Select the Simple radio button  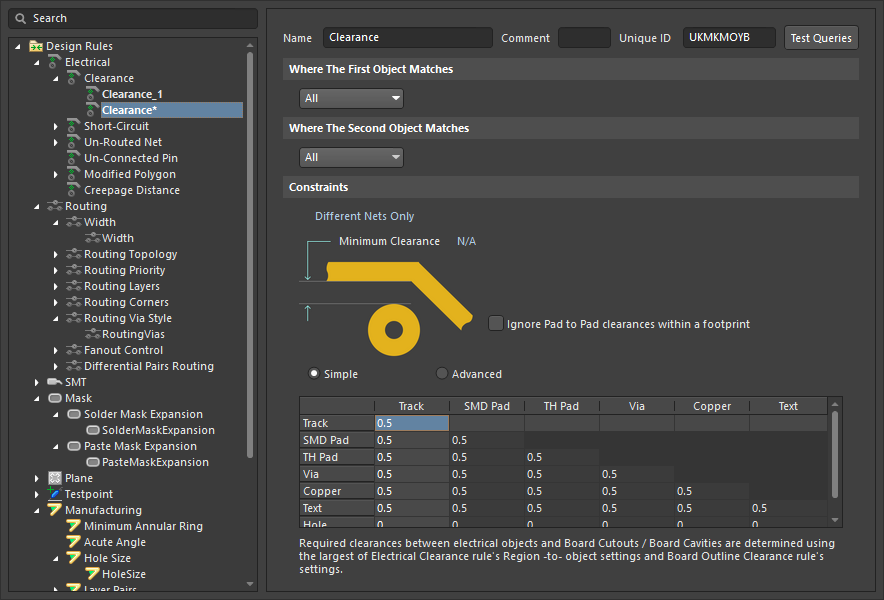[313, 373]
